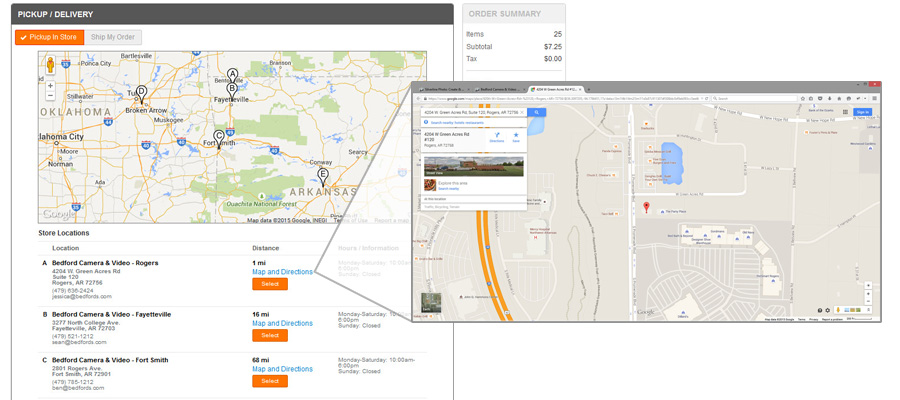Click the Sign in button on Google Maps
Screen dimensions: 900x400
[862, 112]
